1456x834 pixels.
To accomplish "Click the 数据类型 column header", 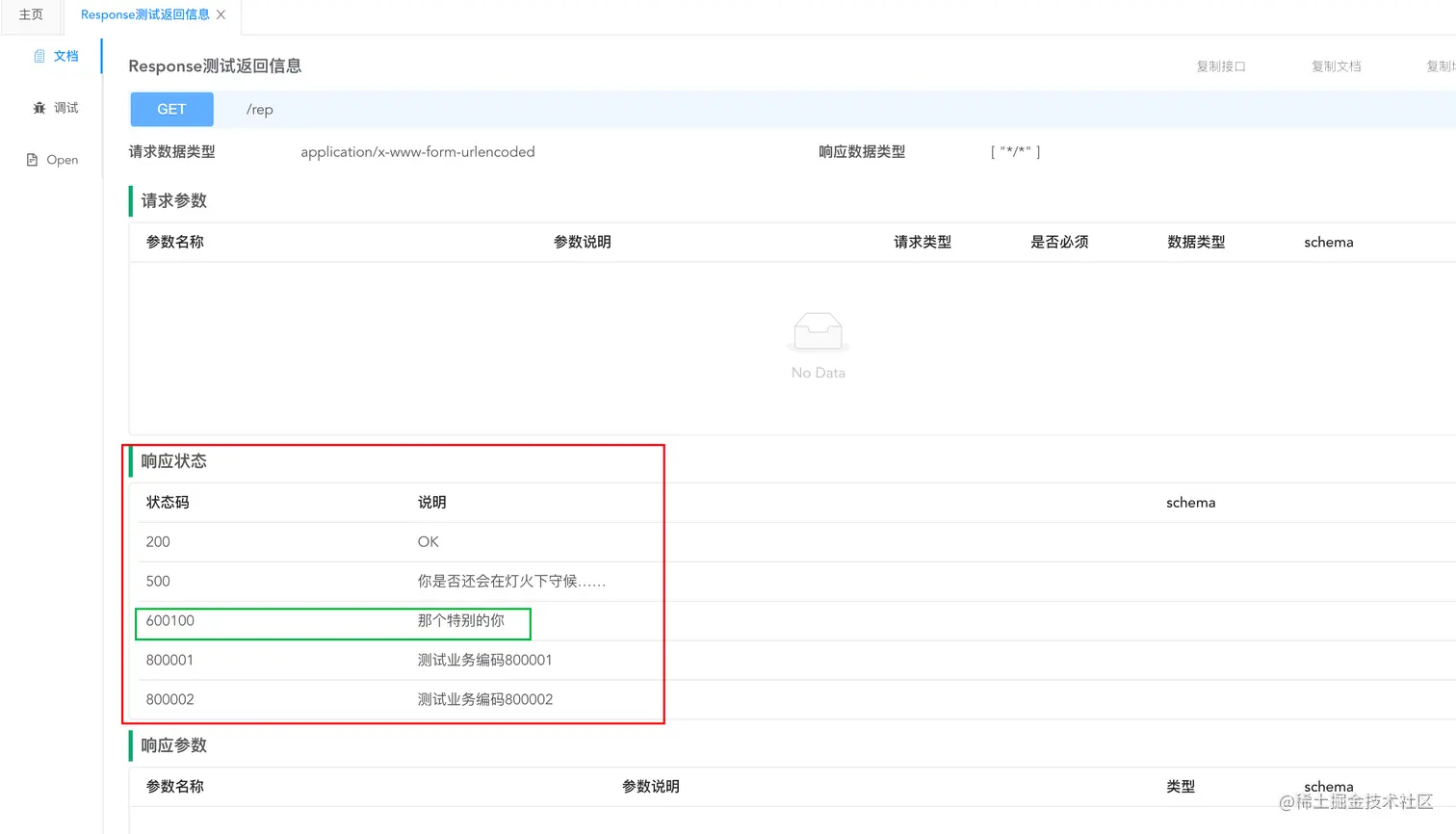I will [1196, 242].
